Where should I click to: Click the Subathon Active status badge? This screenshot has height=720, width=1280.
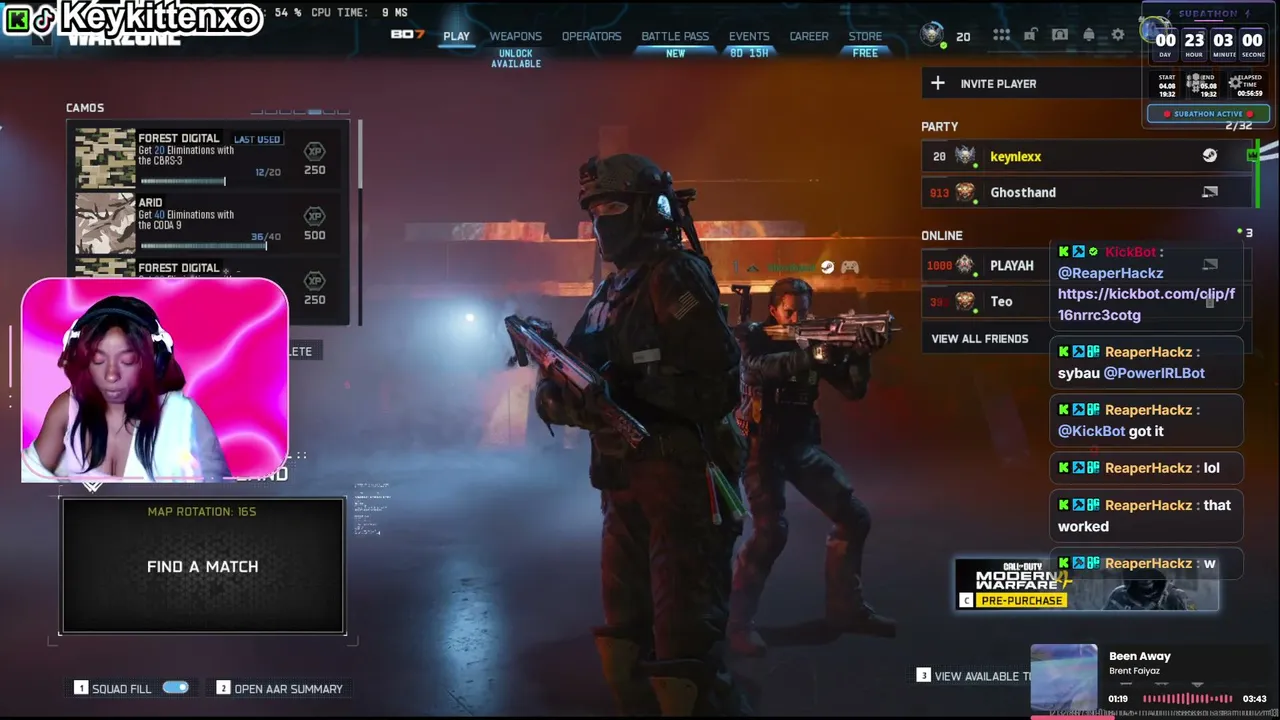1207,114
